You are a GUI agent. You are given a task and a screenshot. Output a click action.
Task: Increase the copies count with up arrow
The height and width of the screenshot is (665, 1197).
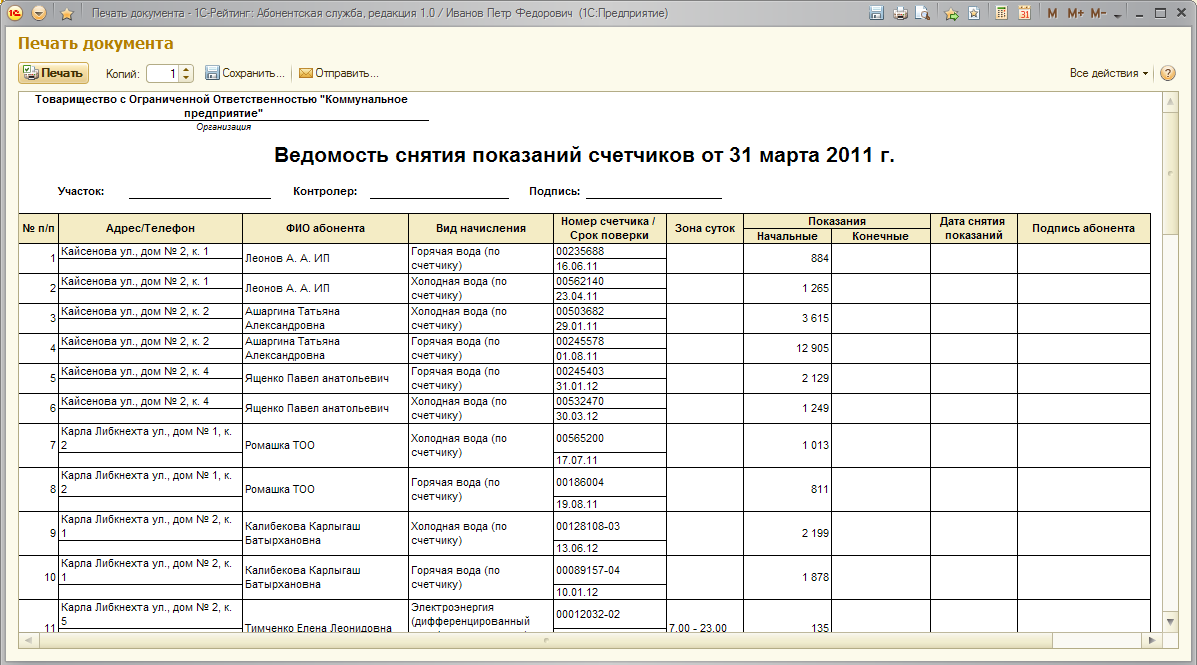pyautogui.click(x=186, y=69)
